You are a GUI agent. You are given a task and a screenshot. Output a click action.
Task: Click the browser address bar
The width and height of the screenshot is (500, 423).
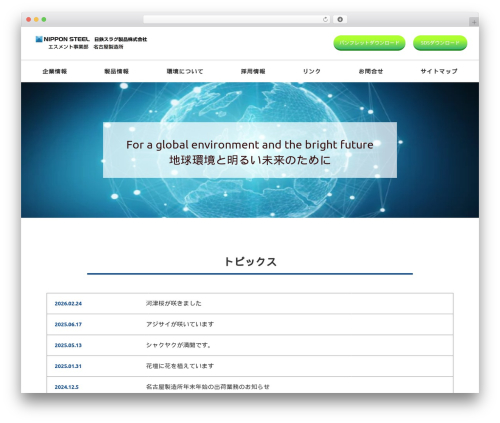point(237,20)
